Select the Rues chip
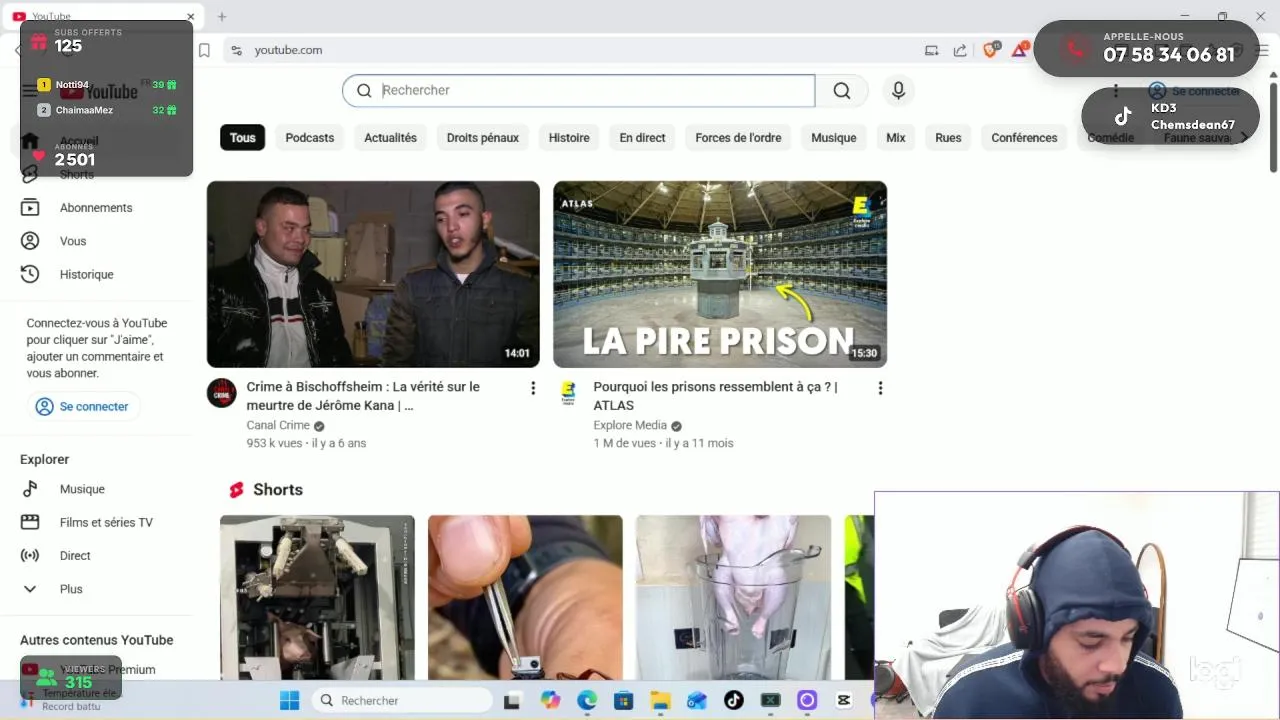The height and width of the screenshot is (720, 1280). [x=948, y=138]
